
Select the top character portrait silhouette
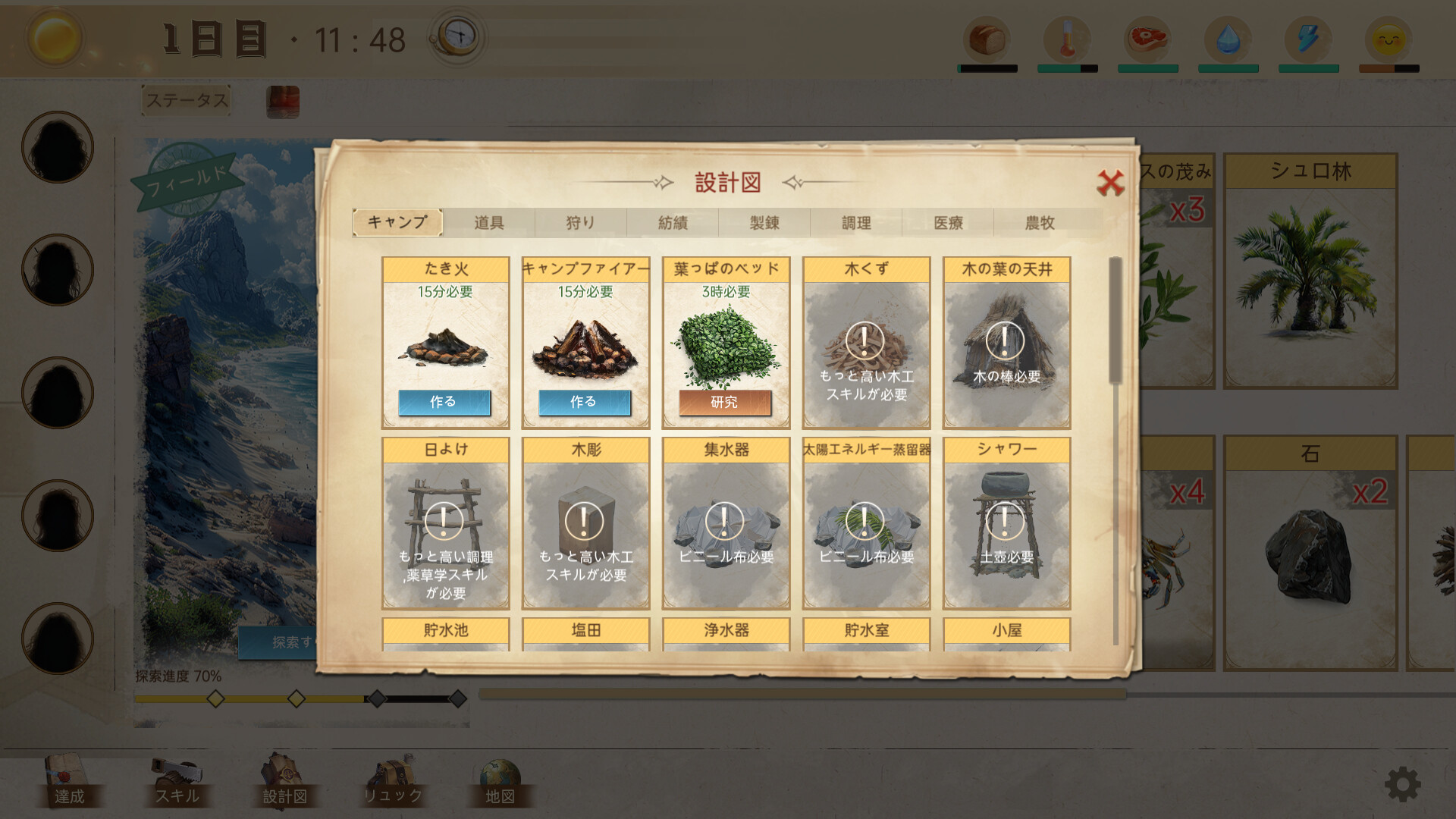point(58,147)
